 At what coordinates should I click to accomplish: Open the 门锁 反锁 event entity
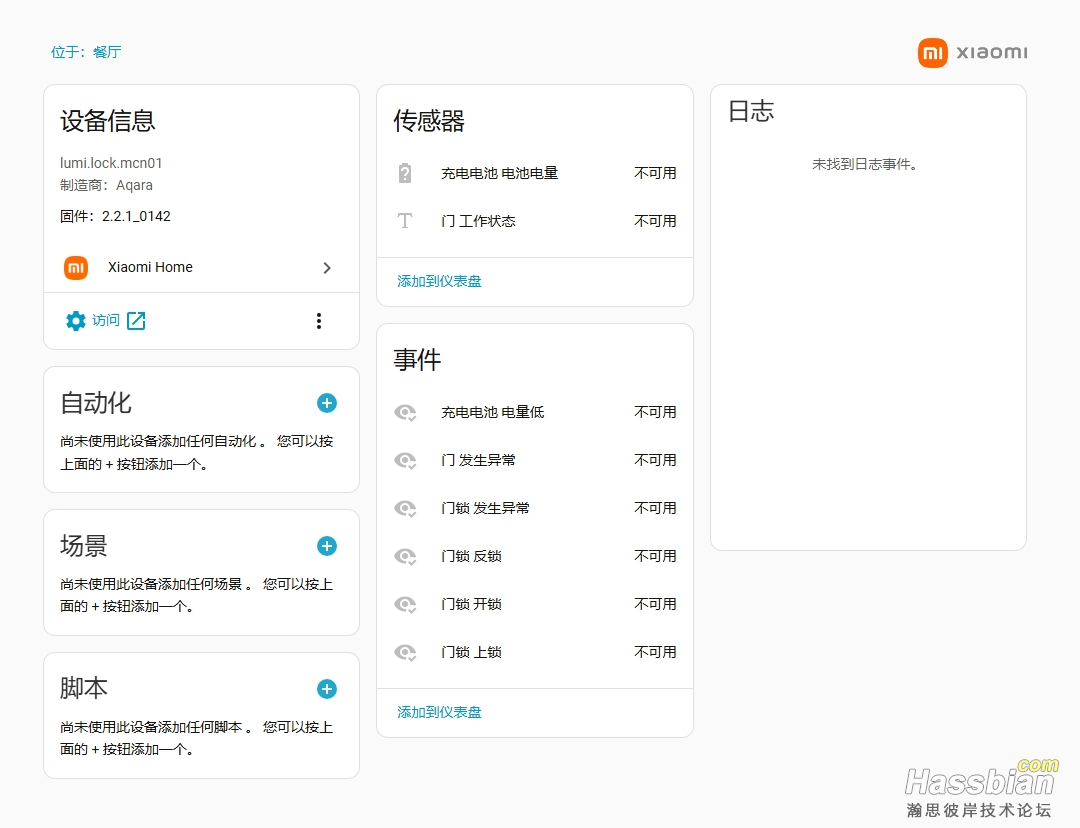click(x=534, y=556)
